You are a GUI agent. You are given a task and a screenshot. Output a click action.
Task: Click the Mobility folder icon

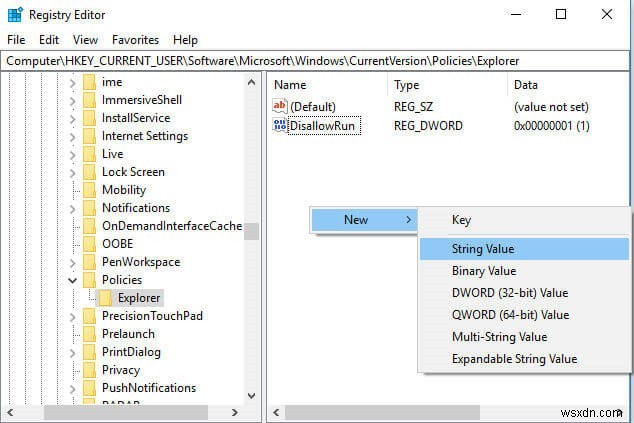pos(90,190)
